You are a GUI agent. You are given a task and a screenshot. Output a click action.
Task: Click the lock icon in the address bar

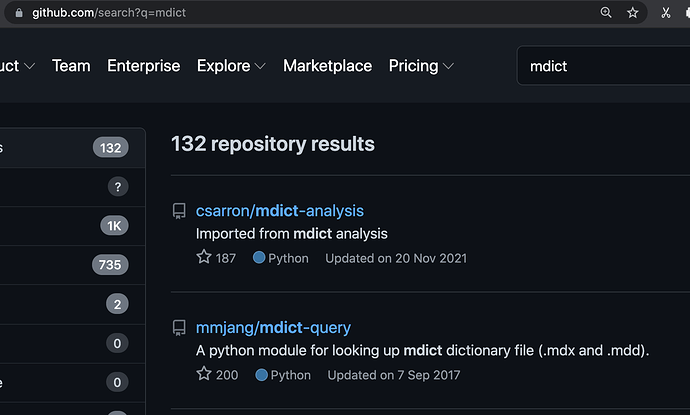tap(16, 13)
